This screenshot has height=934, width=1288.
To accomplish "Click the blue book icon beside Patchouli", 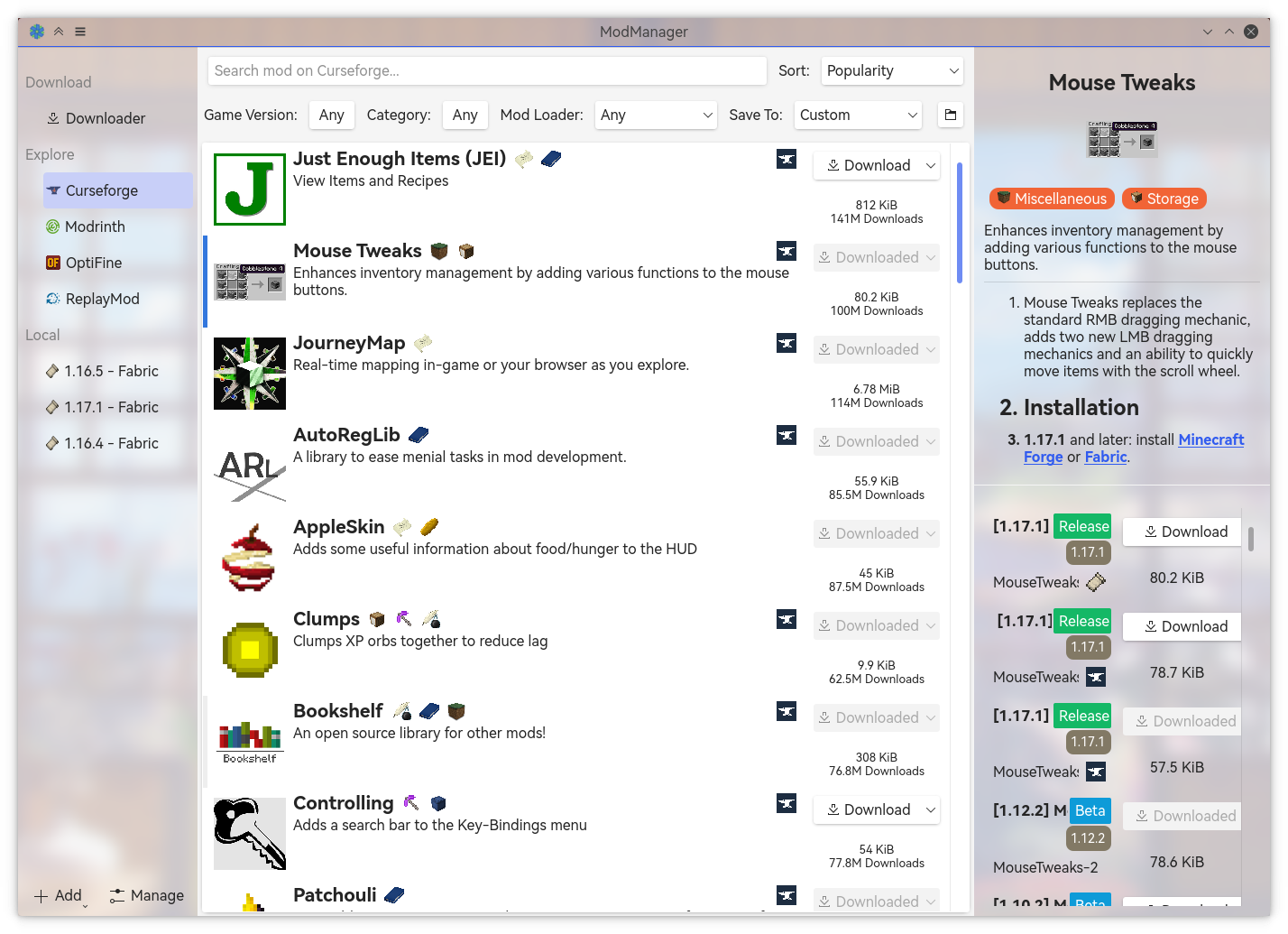I will 394,895.
